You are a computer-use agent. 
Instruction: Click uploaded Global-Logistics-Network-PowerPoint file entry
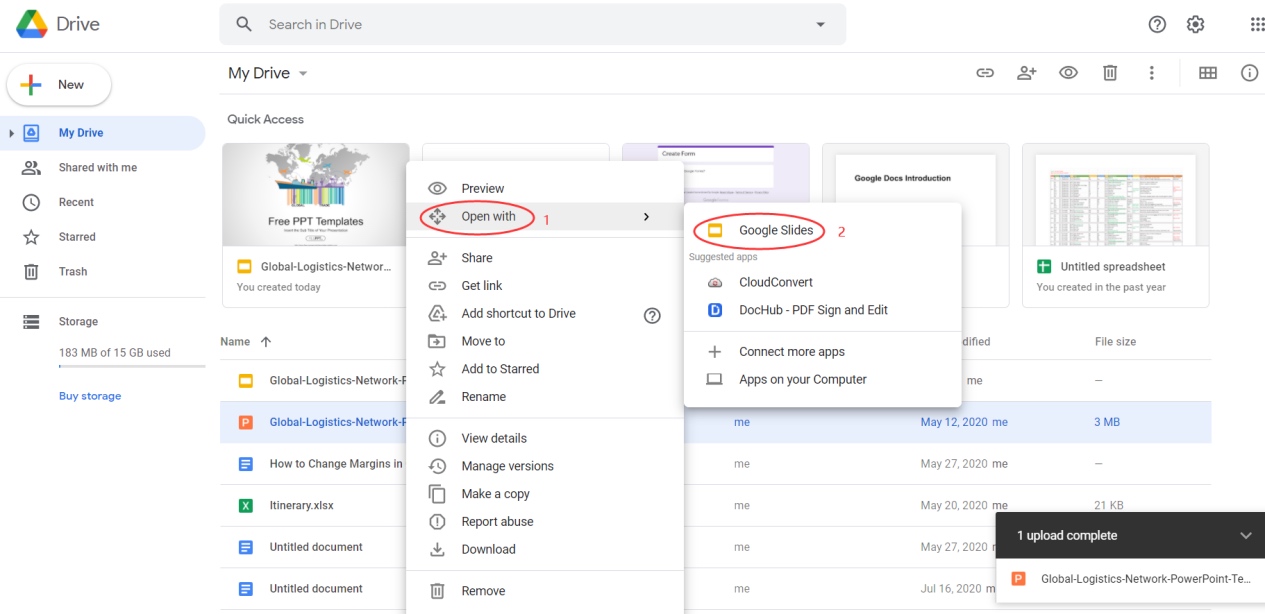[x=1131, y=579]
